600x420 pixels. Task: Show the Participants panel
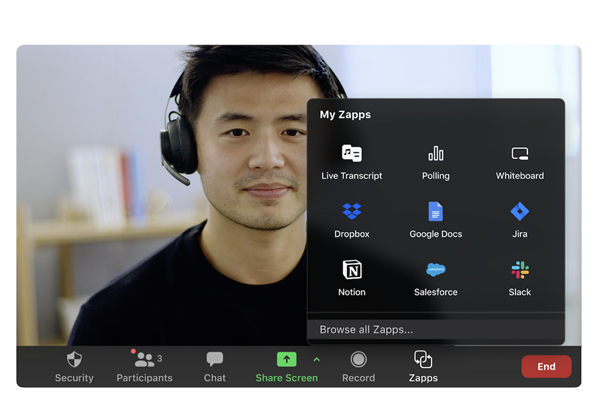[x=144, y=366]
